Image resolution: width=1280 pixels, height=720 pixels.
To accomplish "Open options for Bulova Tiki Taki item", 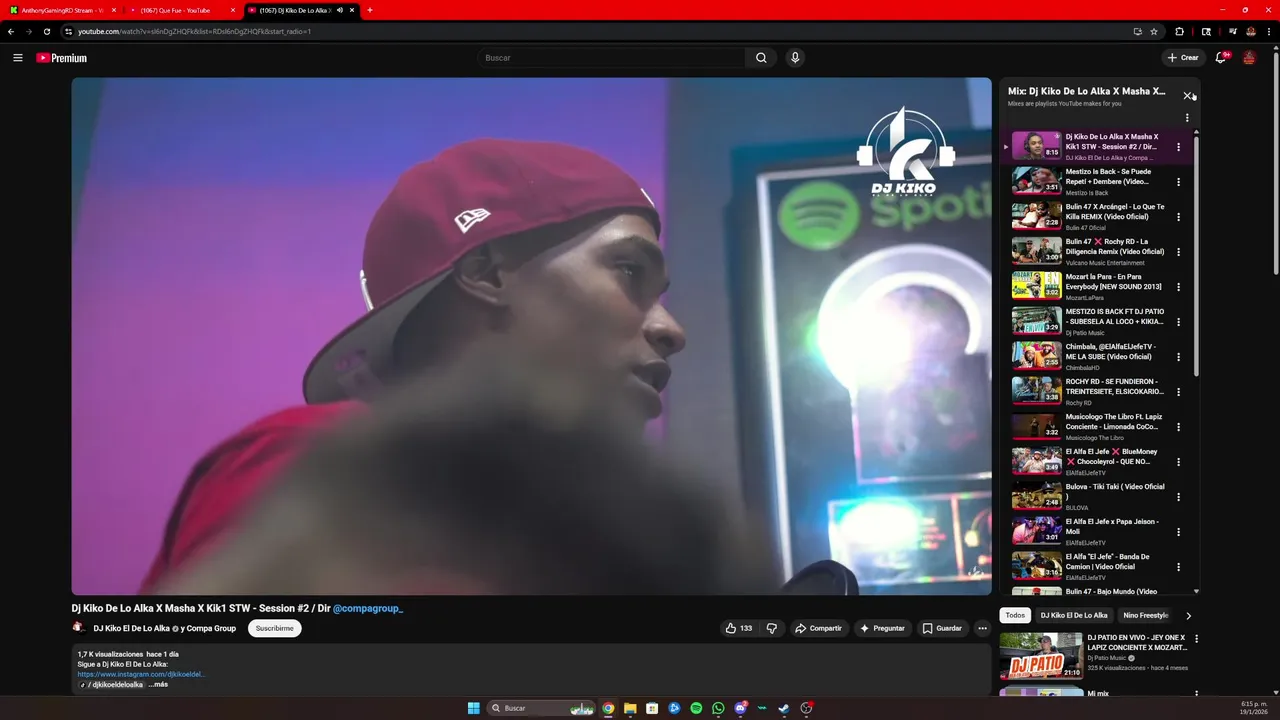I will pos(1178,497).
